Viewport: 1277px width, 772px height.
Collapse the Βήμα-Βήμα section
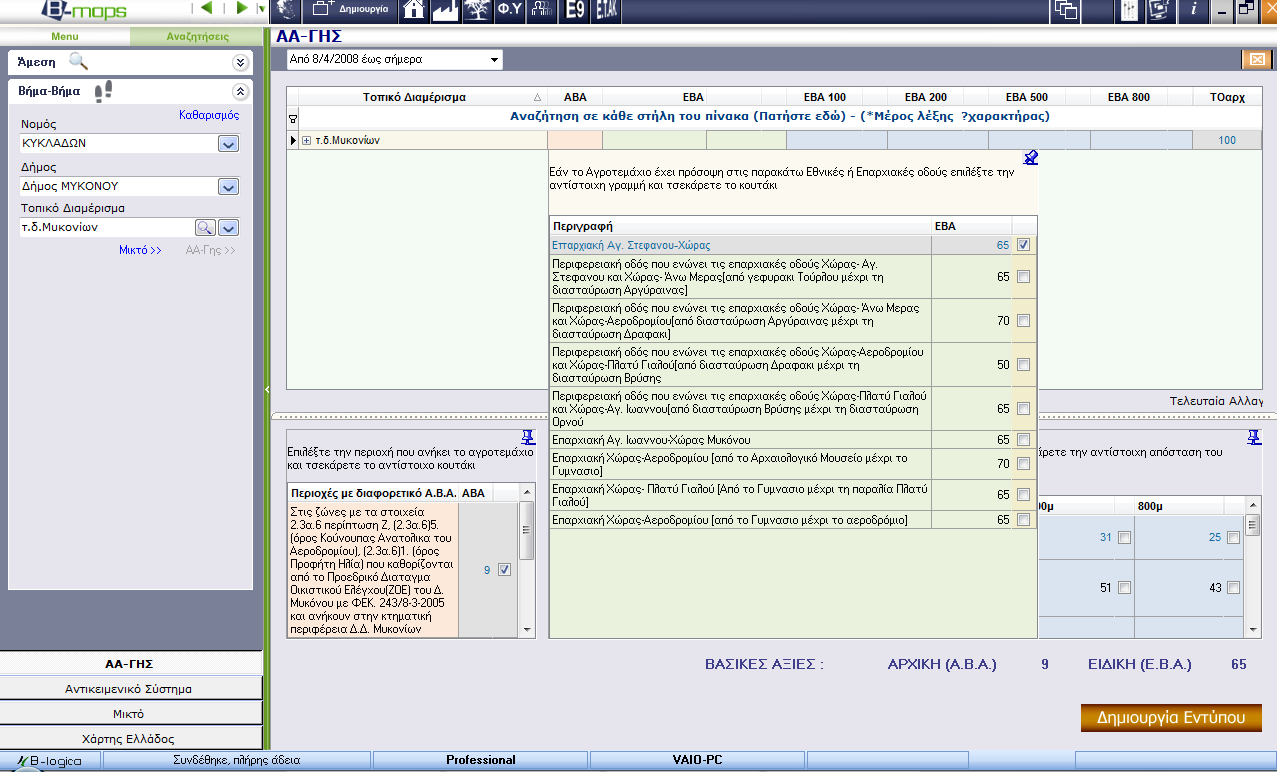tap(240, 91)
